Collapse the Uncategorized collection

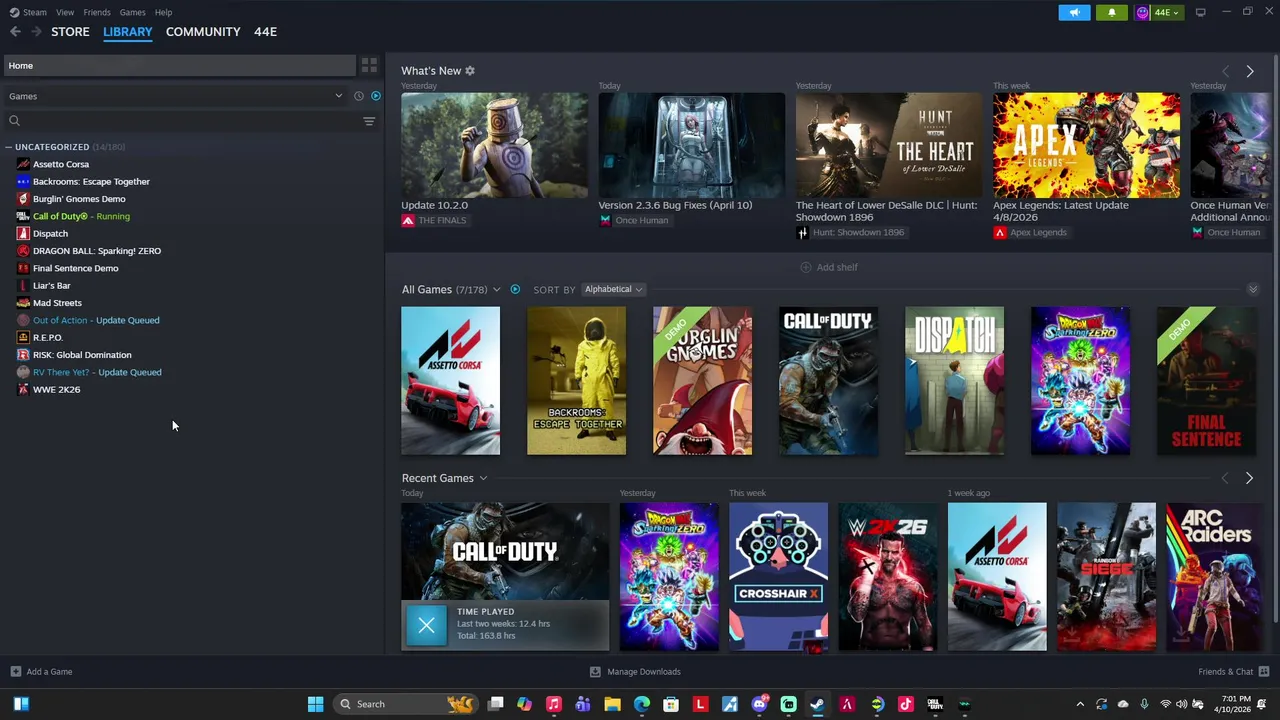click(9, 147)
